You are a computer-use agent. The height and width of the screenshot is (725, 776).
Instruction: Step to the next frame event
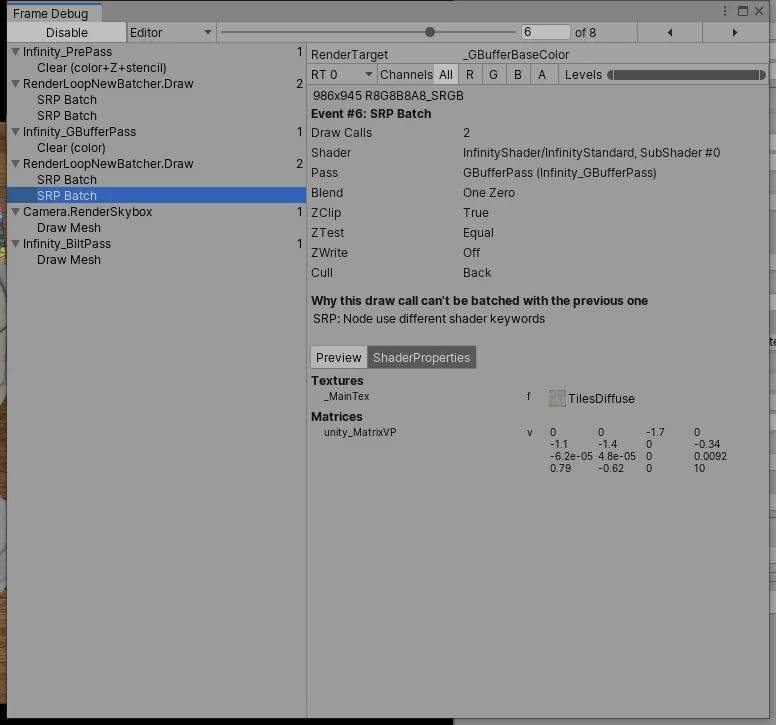click(x=734, y=33)
